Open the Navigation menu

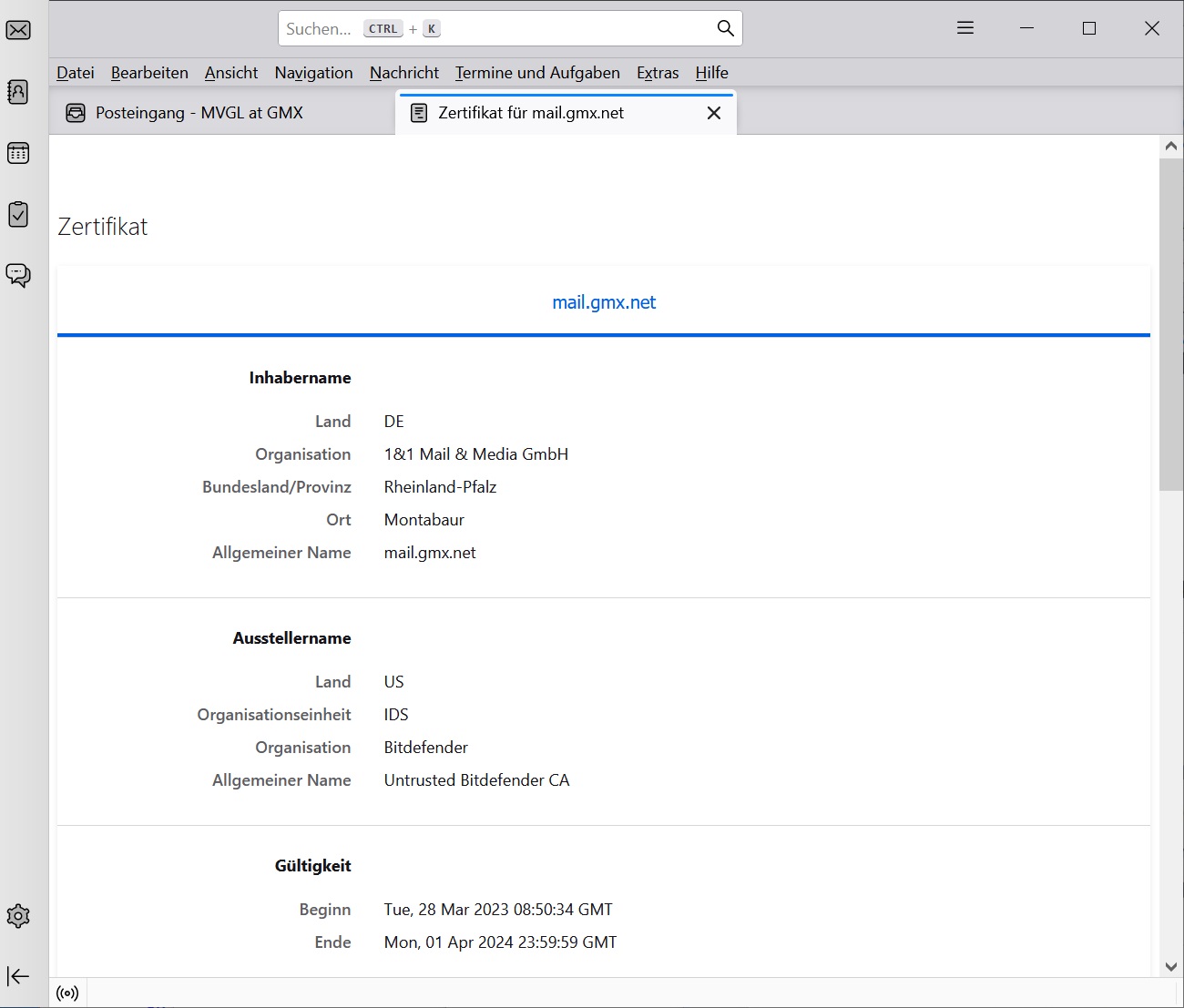coord(313,73)
